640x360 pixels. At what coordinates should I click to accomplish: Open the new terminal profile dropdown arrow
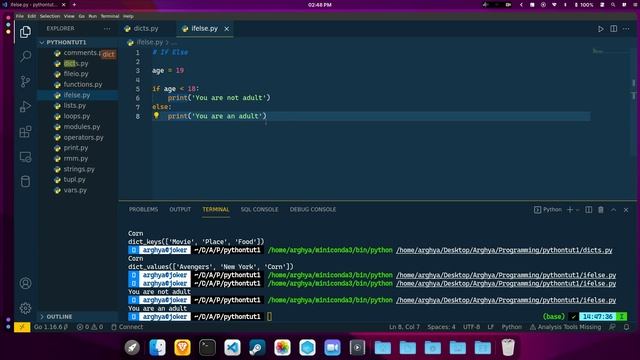(x=578, y=210)
